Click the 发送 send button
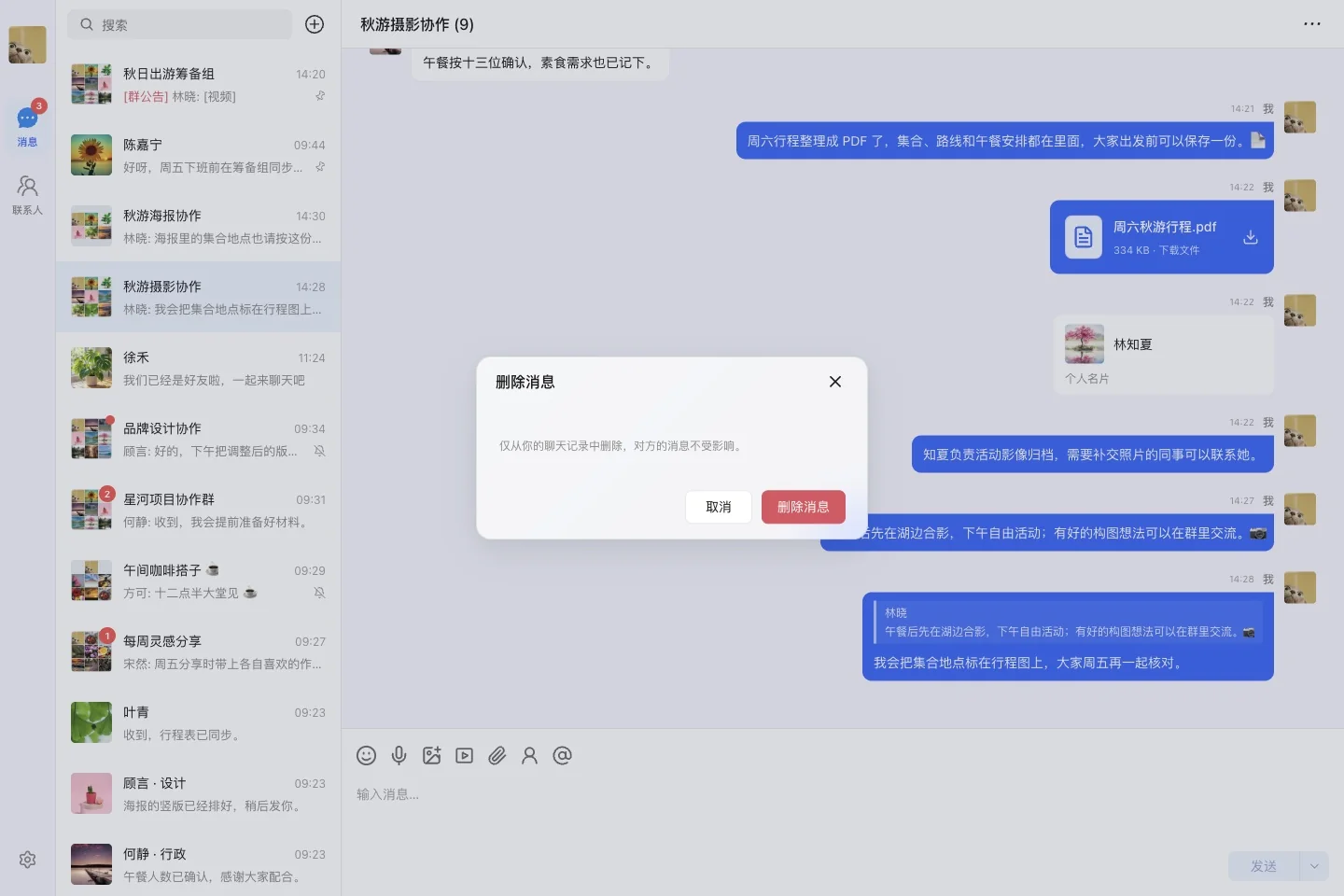 click(x=1264, y=866)
